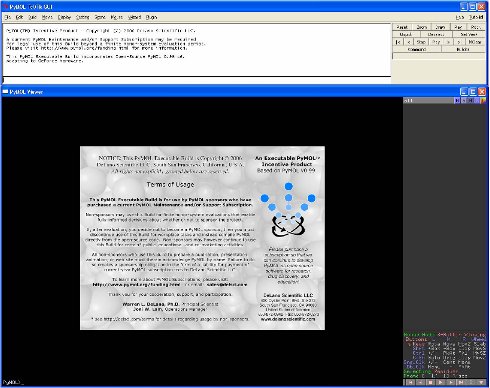This screenshot has width=490, height=388.
Task: Open the Build menu
Action: (32, 17)
